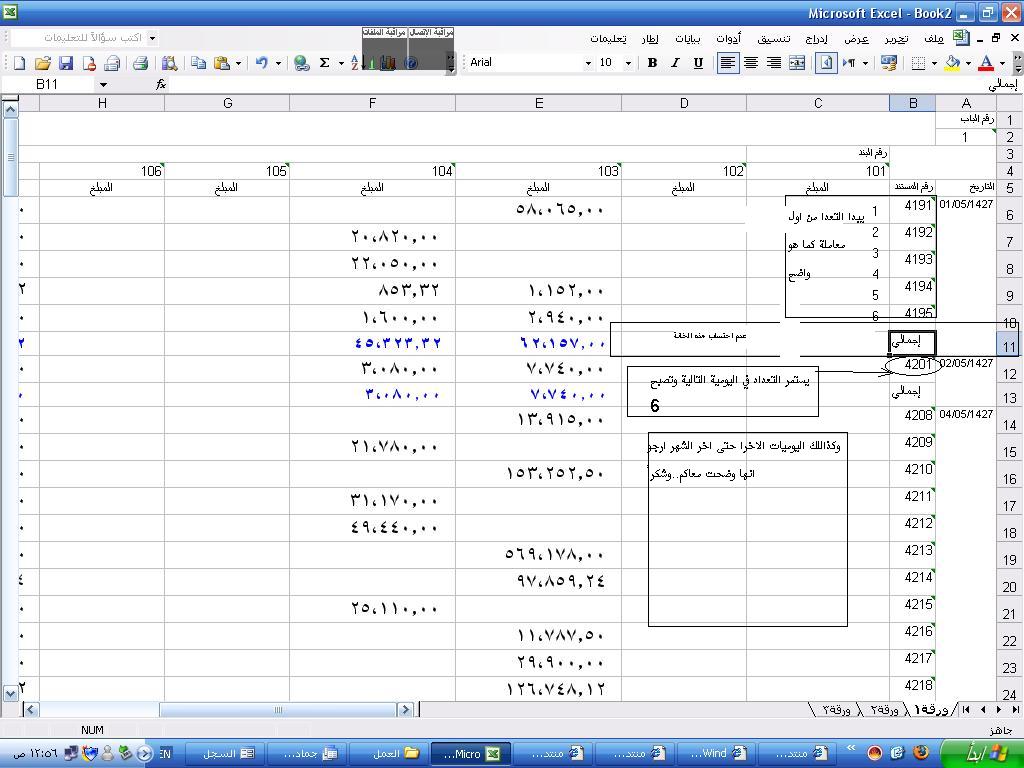Toggle Bold formatting
The width and height of the screenshot is (1024, 768).
tap(652, 63)
